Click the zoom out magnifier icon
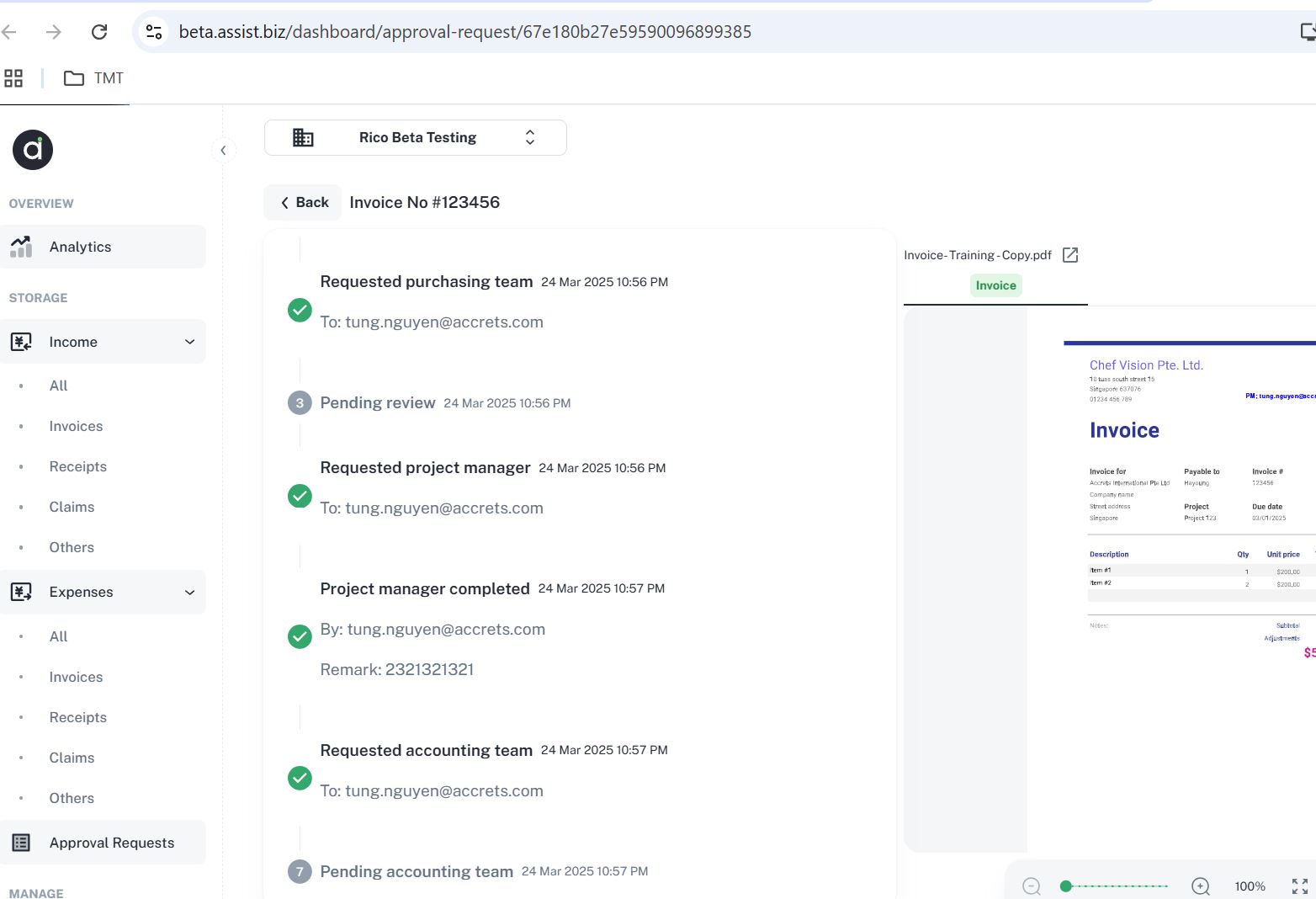The image size is (1316, 899). tap(1032, 886)
